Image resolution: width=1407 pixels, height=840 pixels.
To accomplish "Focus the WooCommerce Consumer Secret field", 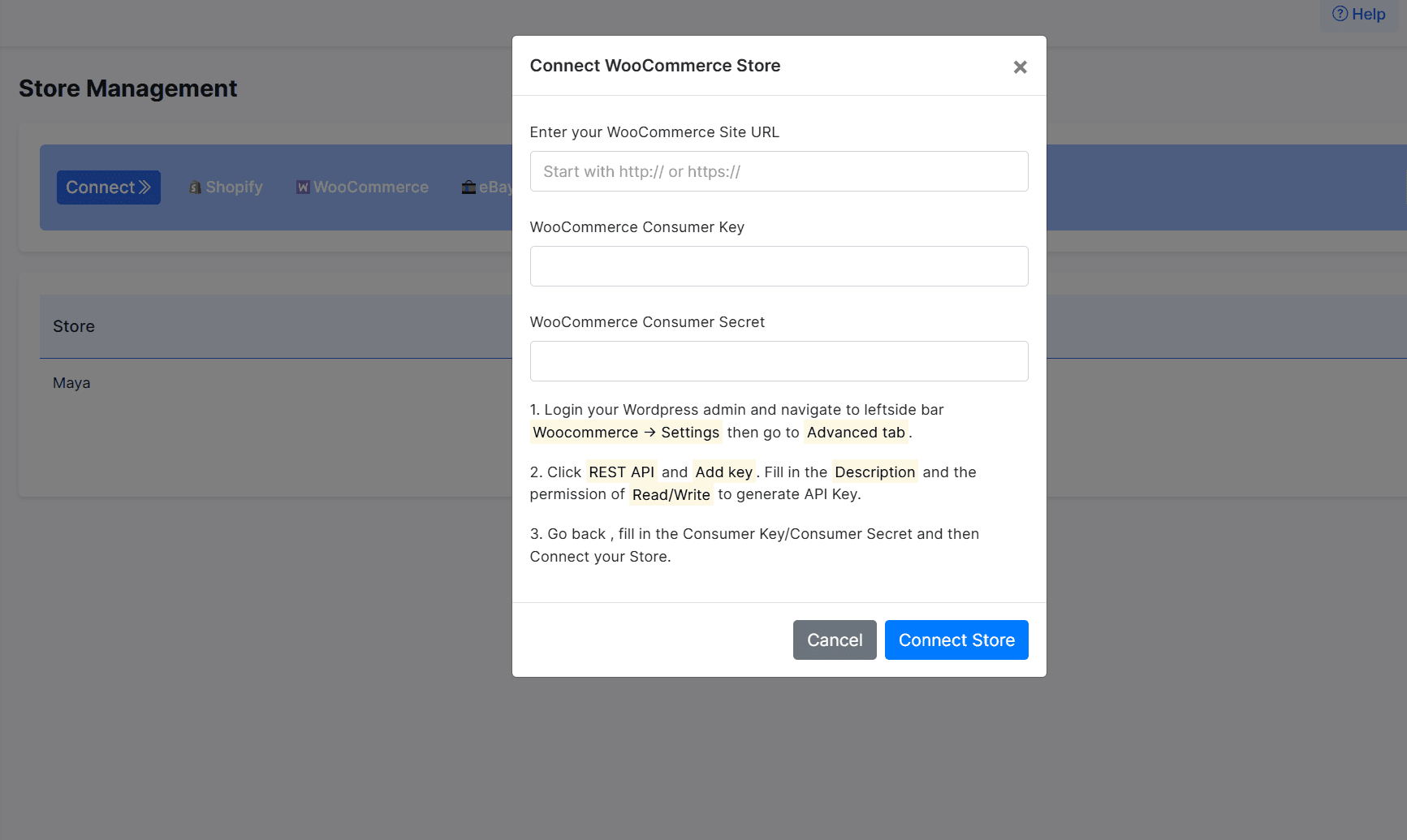I will pyautogui.click(x=779, y=361).
